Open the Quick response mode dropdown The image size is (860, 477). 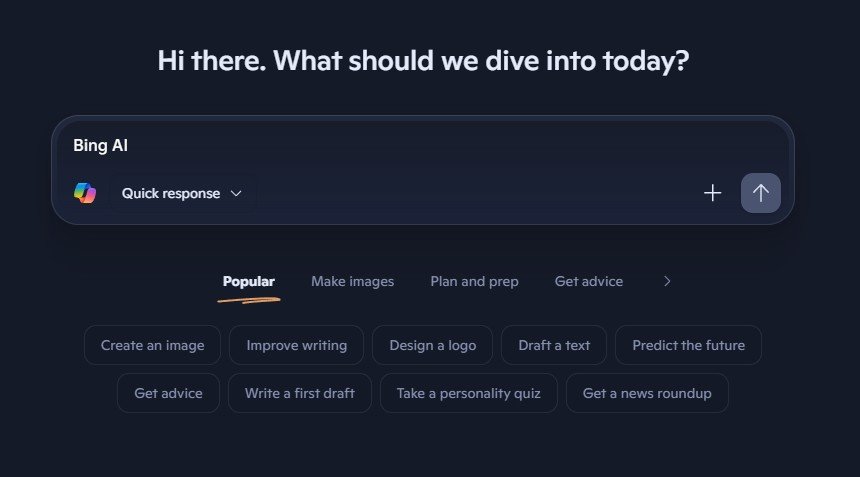point(182,193)
